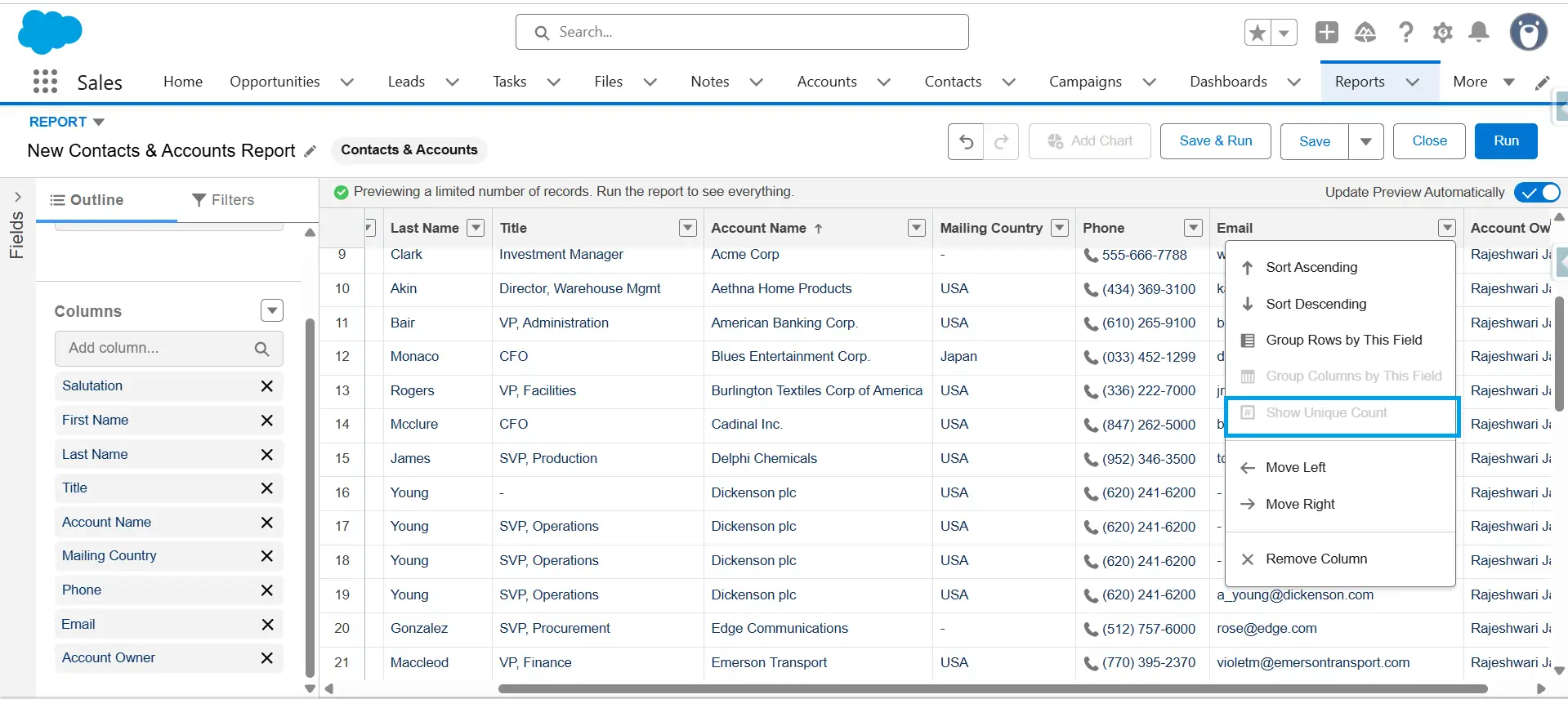Choose Move Left in column menu

1340,468
